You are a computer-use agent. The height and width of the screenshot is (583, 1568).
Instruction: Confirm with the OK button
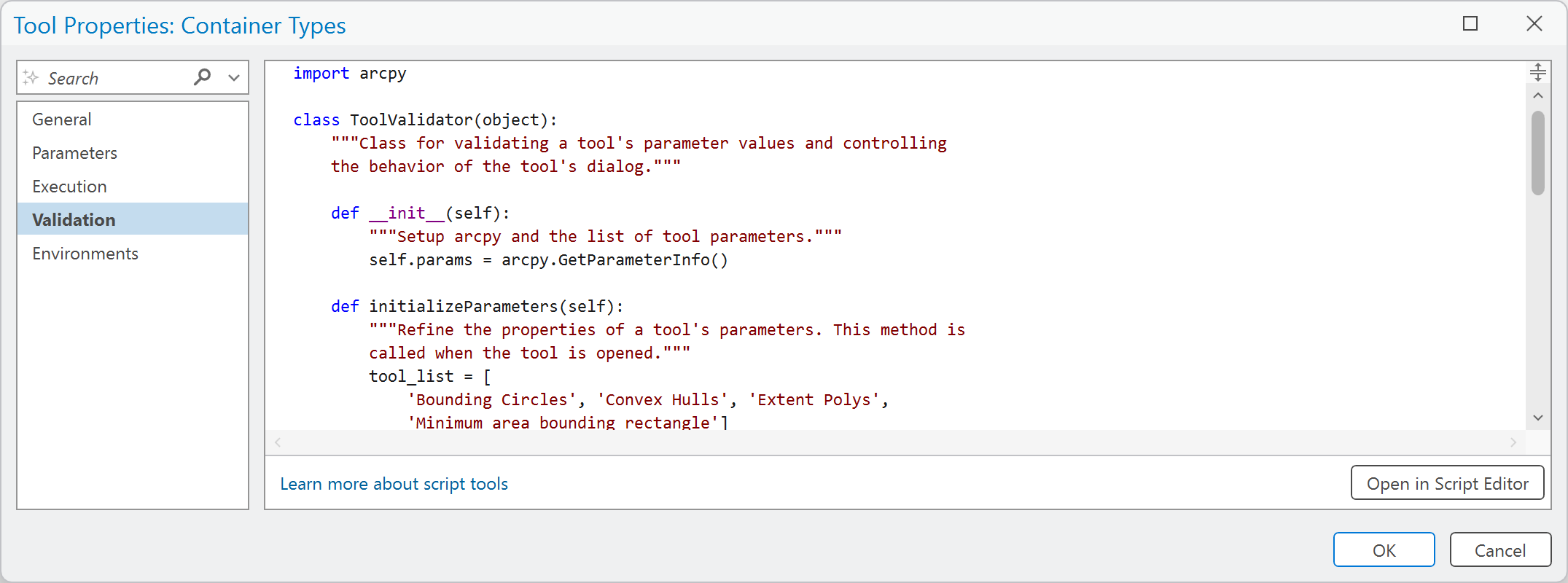(1384, 550)
